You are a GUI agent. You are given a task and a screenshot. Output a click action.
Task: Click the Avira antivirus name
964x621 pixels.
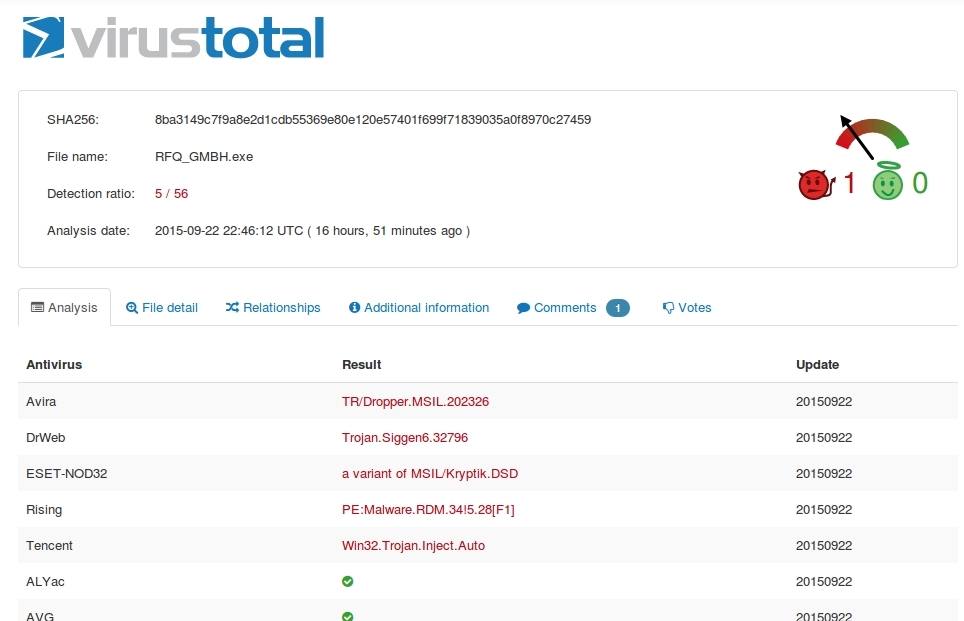pyautogui.click(x=41, y=401)
